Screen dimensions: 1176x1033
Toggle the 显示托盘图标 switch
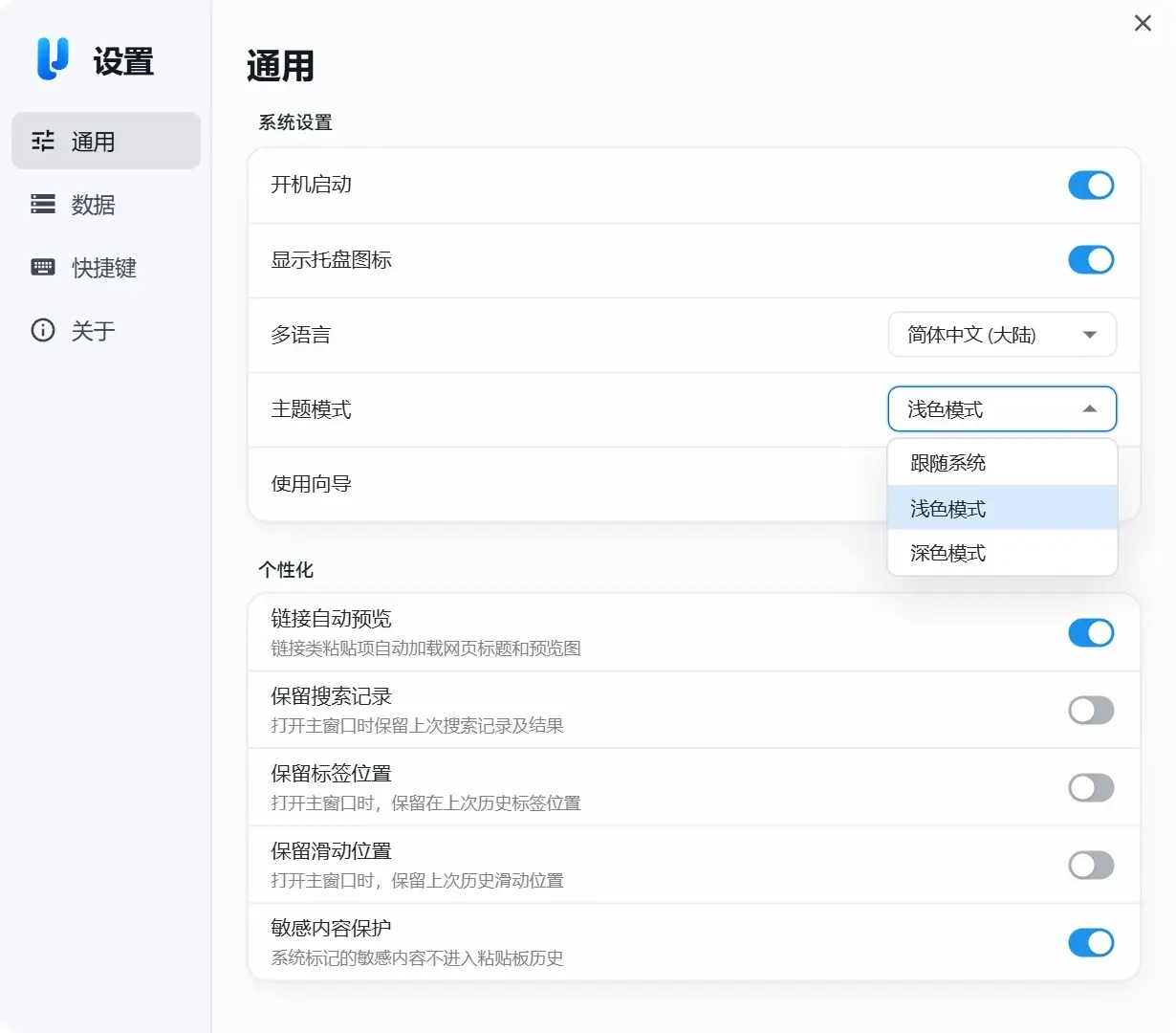click(x=1091, y=259)
